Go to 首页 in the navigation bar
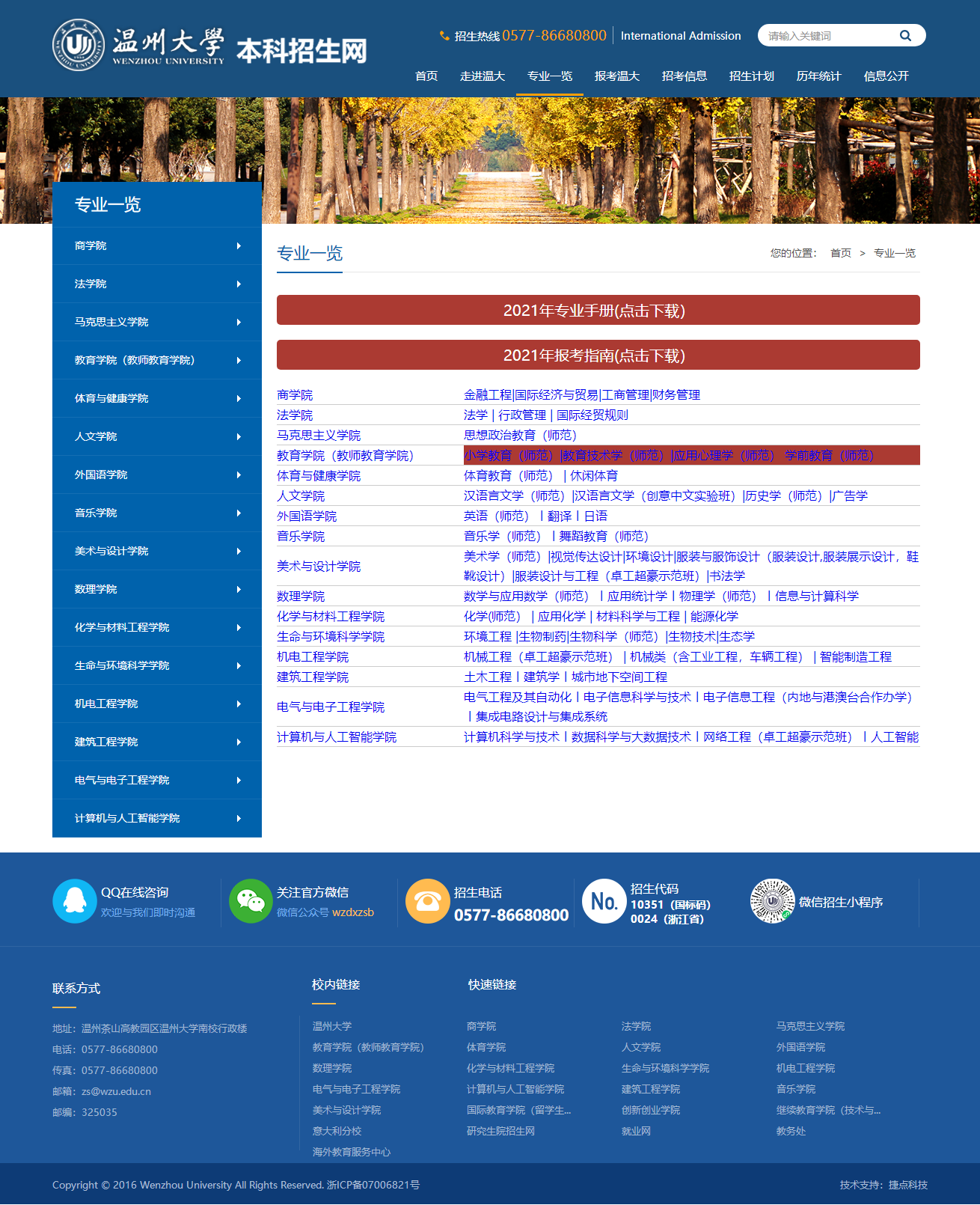Image resolution: width=980 pixels, height=1205 pixels. click(426, 76)
